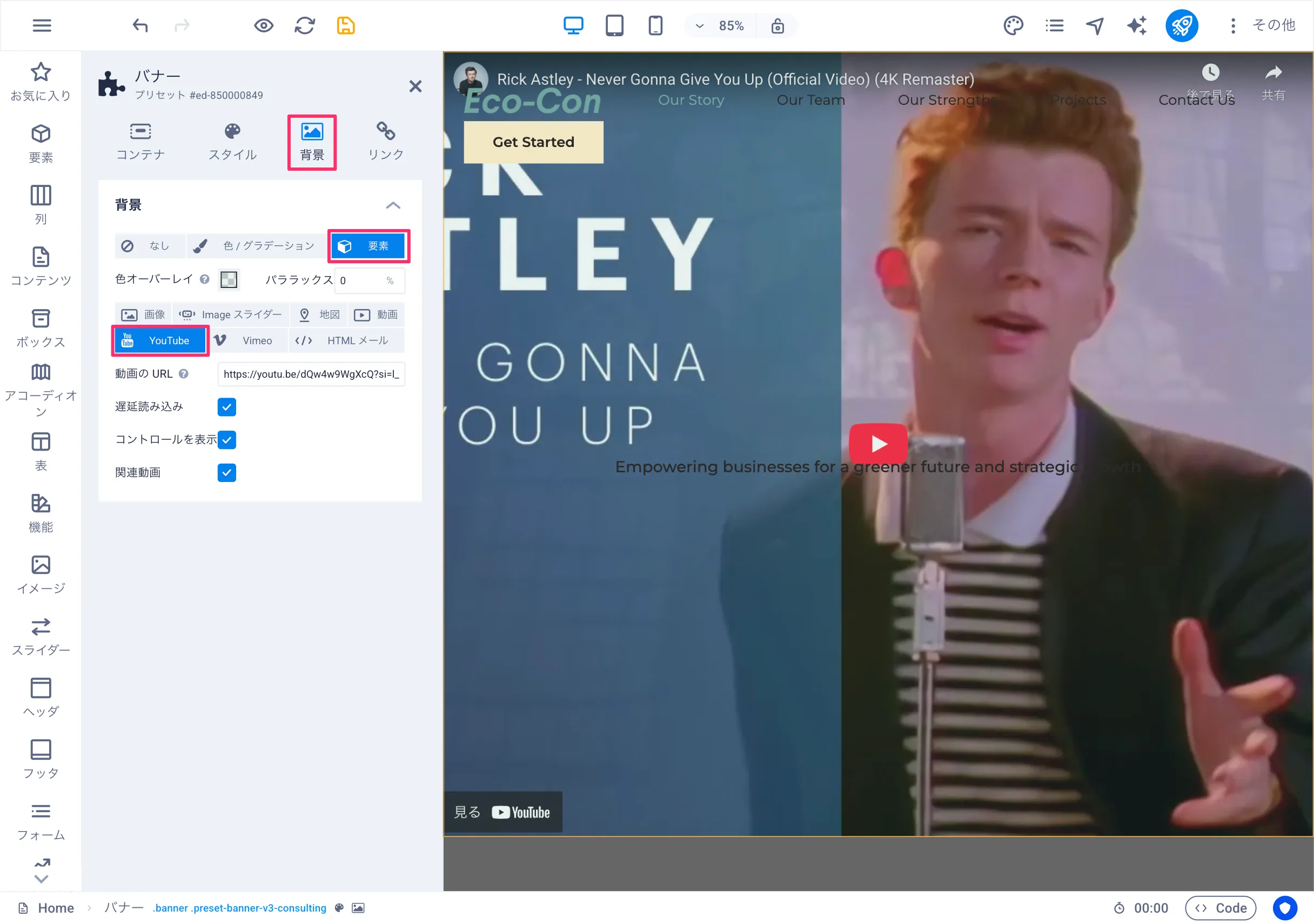
Task: Switch to the リンク tab
Action: (386, 142)
